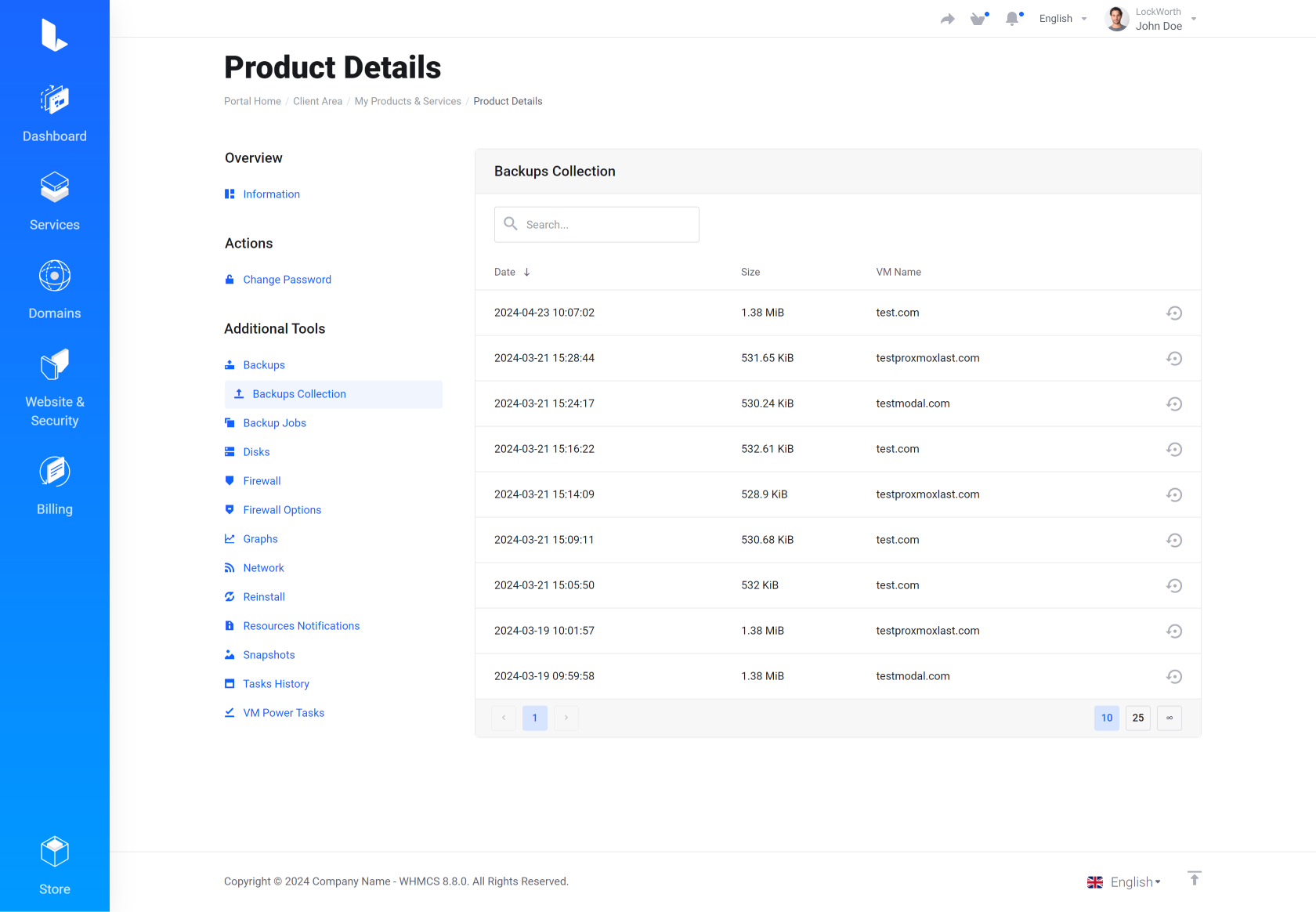Open the shopping basket icon

978,19
